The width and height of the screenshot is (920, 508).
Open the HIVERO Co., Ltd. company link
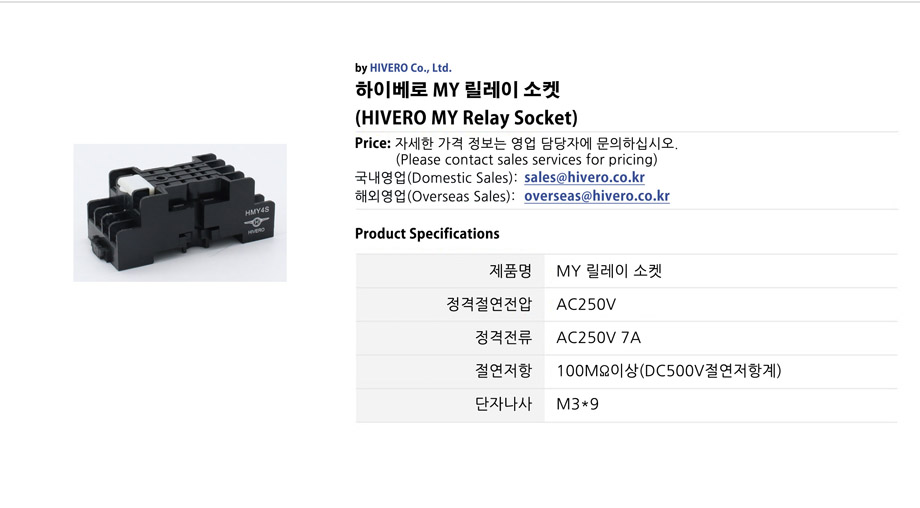pos(410,68)
